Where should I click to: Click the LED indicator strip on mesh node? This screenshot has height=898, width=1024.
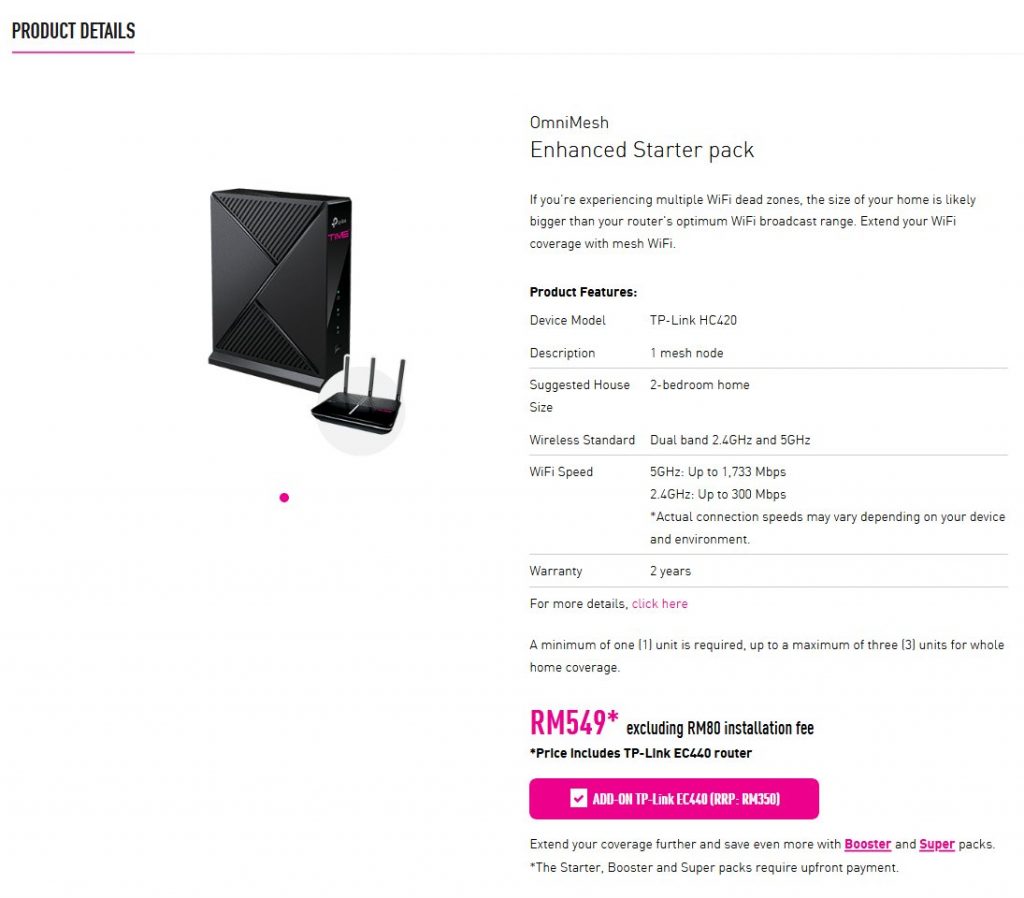click(338, 313)
